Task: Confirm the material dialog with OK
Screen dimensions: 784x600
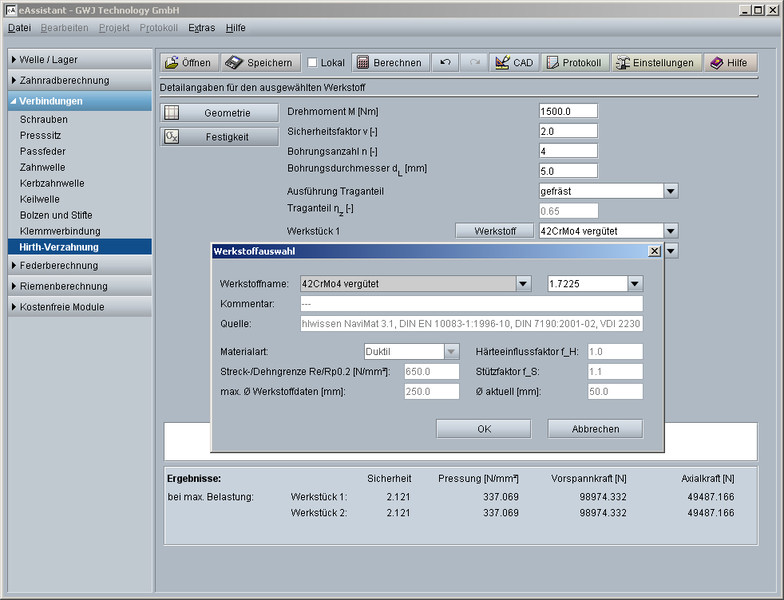Action: click(x=483, y=429)
